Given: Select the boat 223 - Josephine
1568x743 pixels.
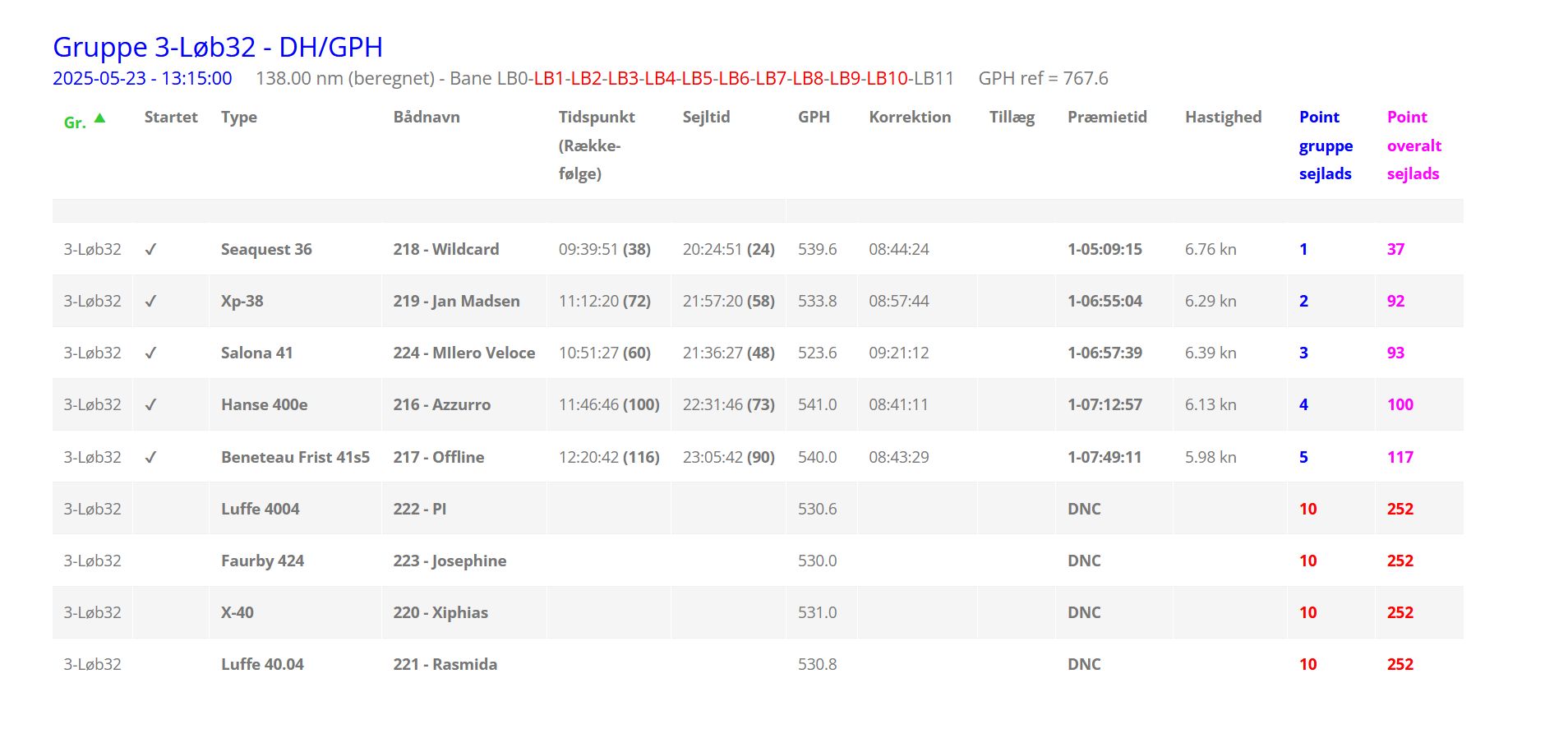Looking at the screenshot, I should click(x=449, y=561).
